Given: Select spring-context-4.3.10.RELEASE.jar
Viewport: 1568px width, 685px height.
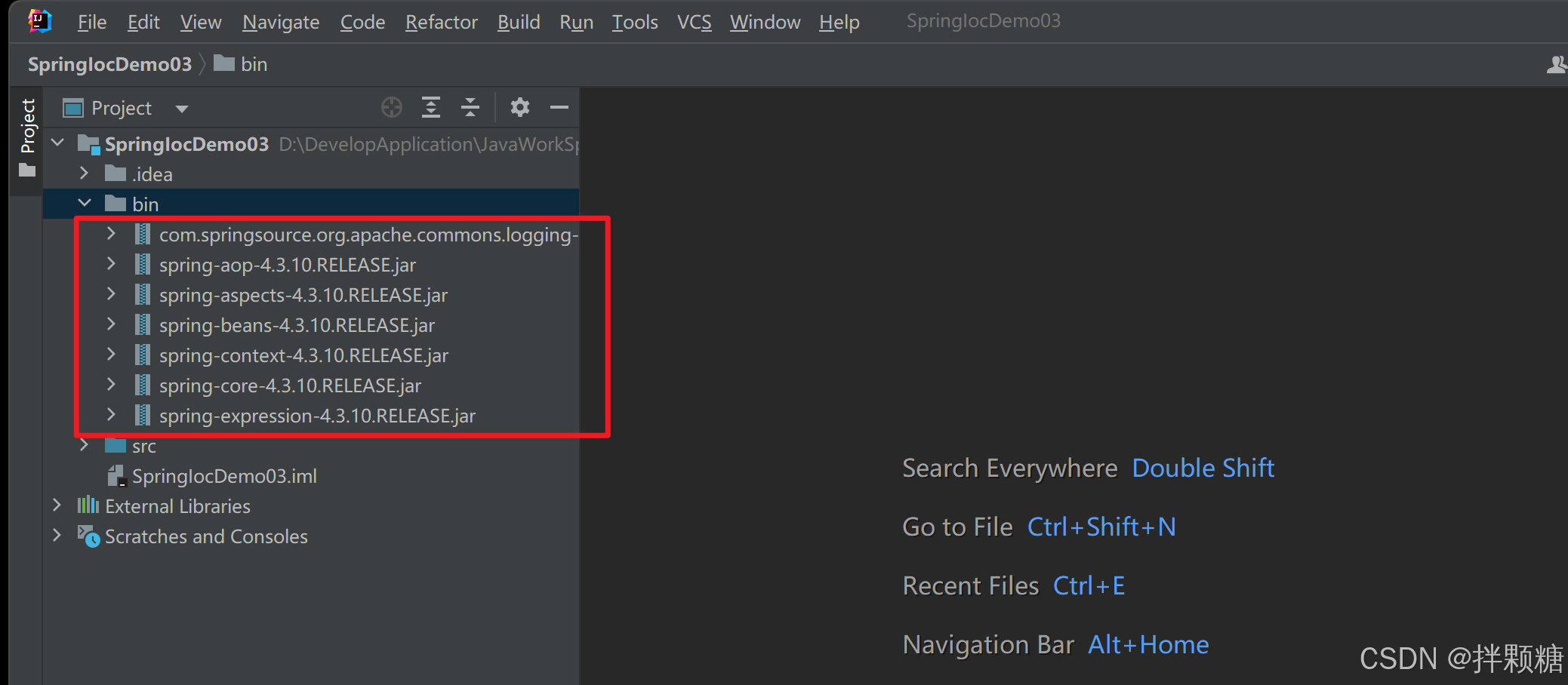Looking at the screenshot, I should click(x=311, y=355).
